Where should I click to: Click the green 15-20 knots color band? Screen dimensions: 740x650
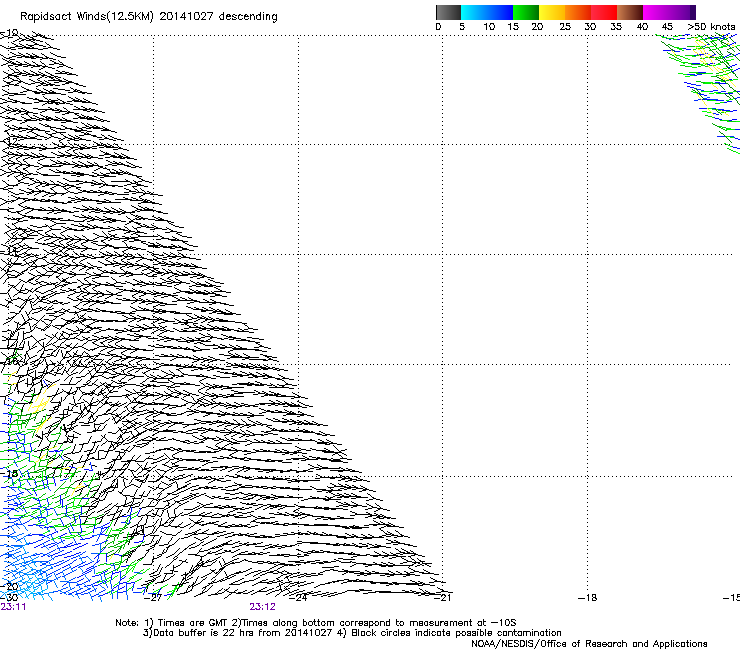[x=526, y=12]
